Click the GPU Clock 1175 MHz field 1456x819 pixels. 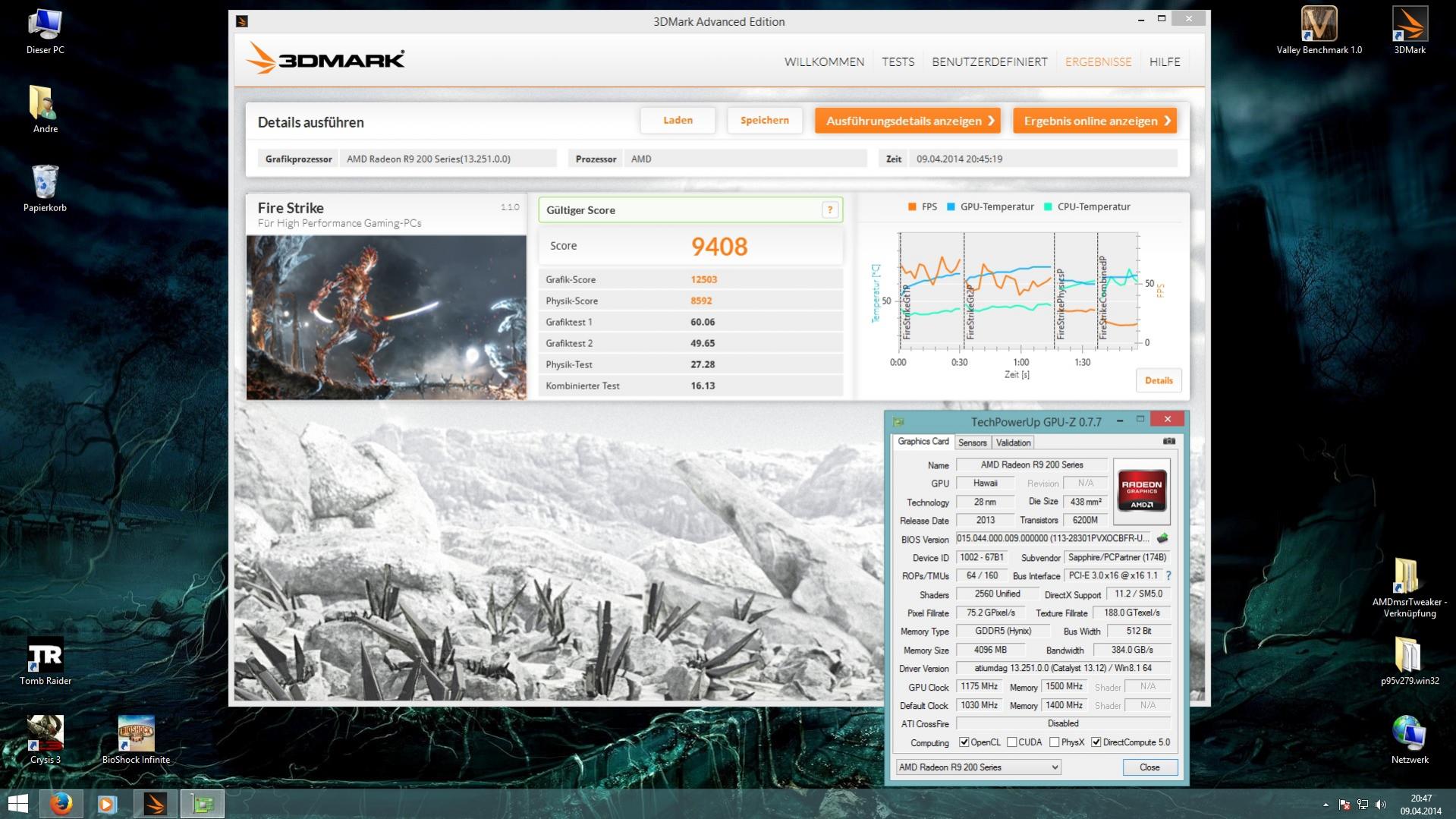pos(980,686)
